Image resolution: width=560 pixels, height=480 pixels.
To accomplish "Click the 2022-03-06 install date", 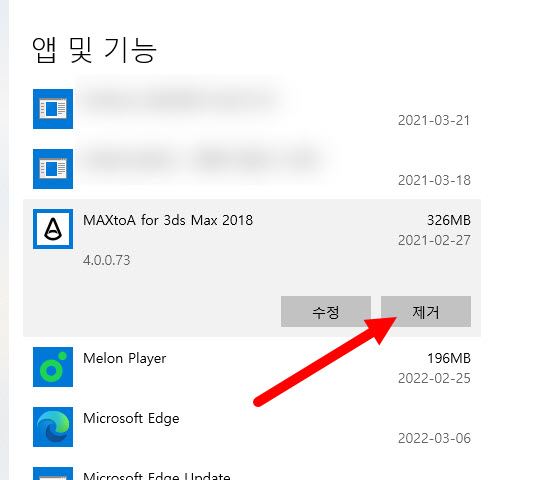I will tap(434, 438).
